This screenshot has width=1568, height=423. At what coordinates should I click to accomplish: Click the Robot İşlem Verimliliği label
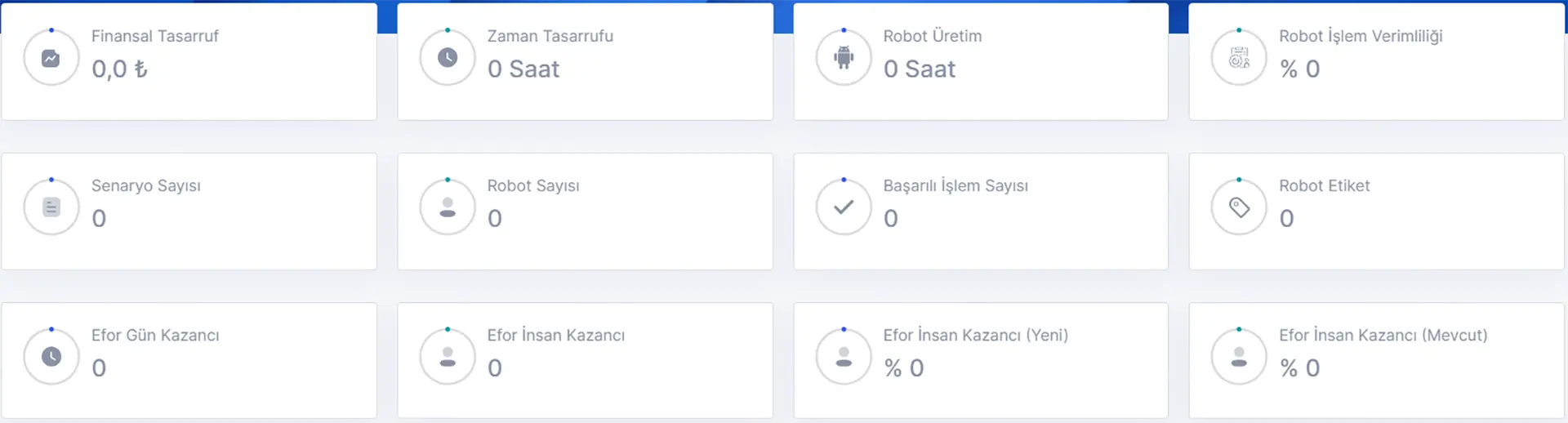coord(1361,36)
